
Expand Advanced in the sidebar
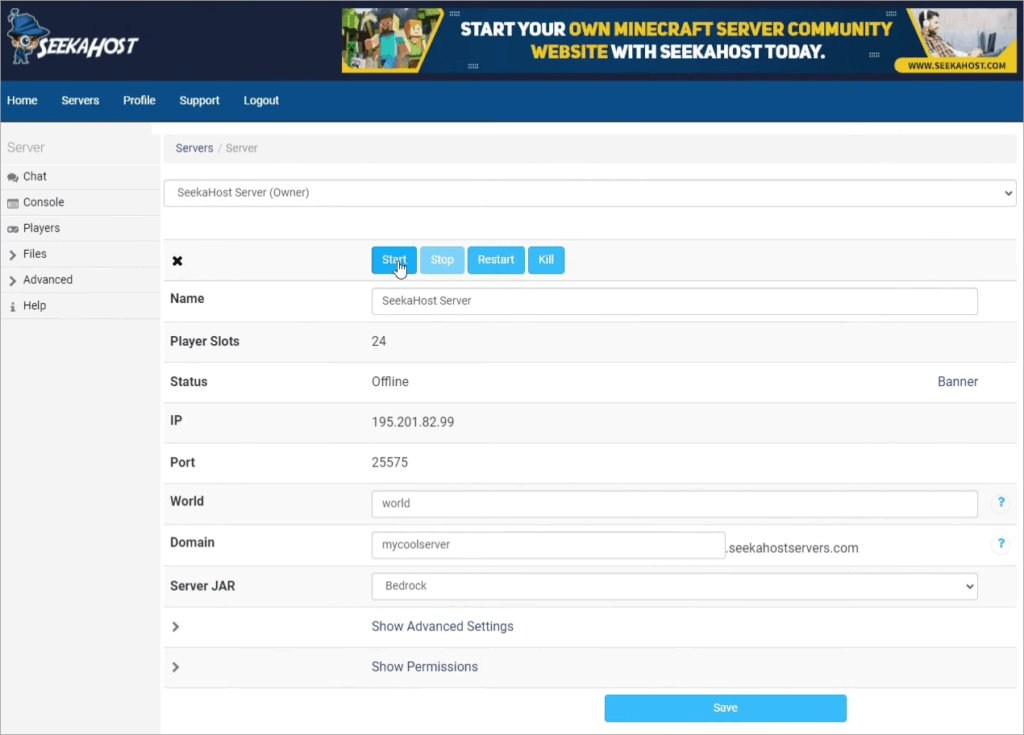point(47,280)
